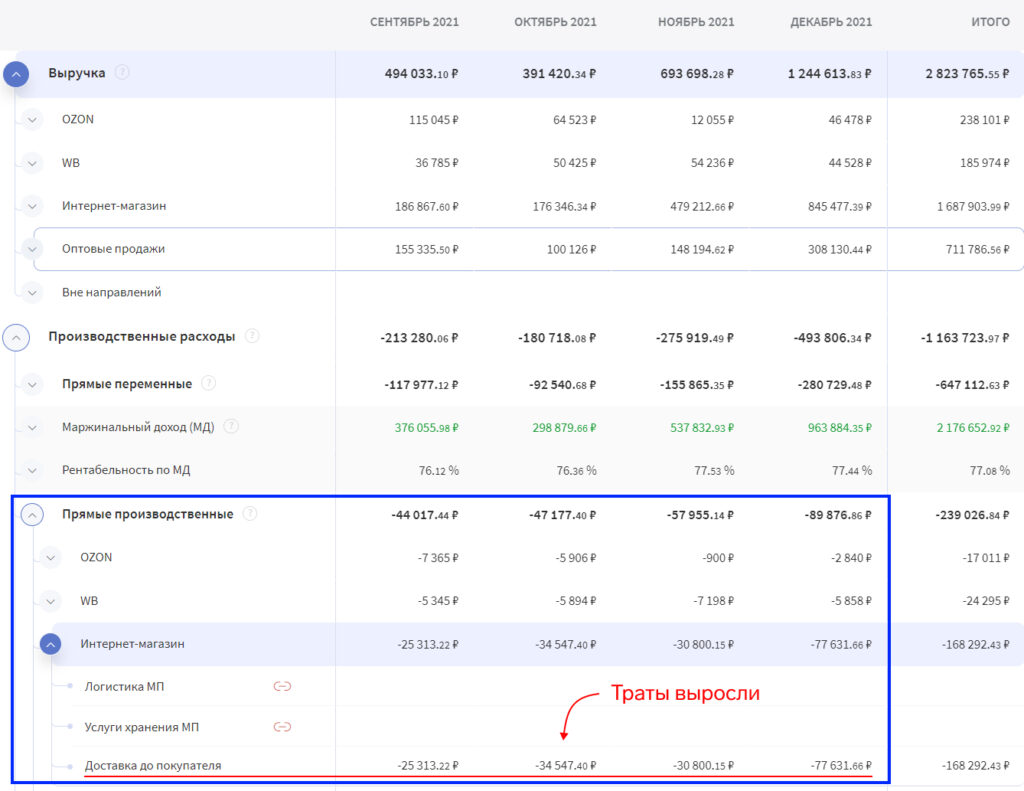
Task: Collapse the Выручка section
Action: coord(16,74)
